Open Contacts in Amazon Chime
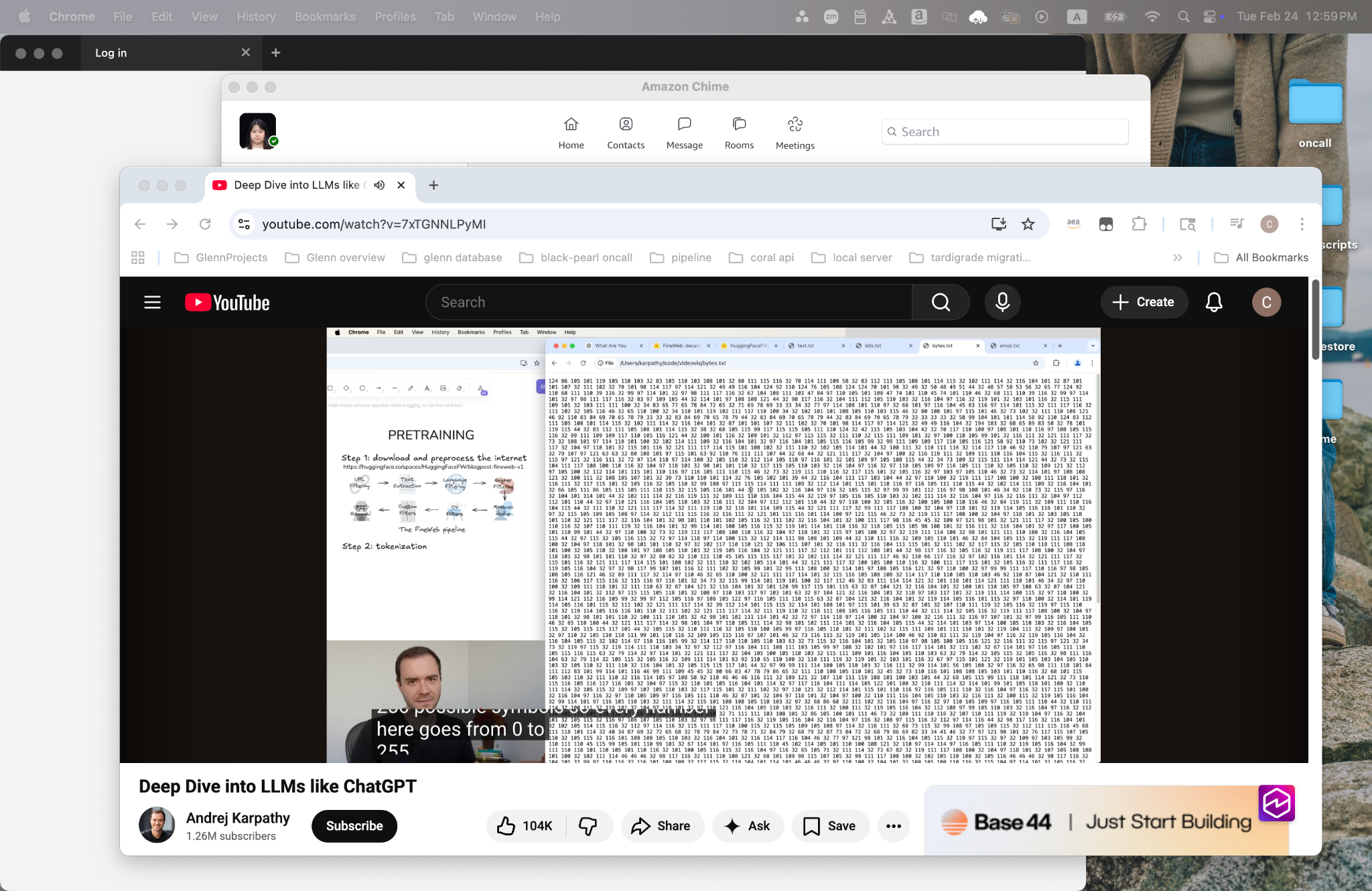Image resolution: width=1372 pixels, height=891 pixels. 625,131
